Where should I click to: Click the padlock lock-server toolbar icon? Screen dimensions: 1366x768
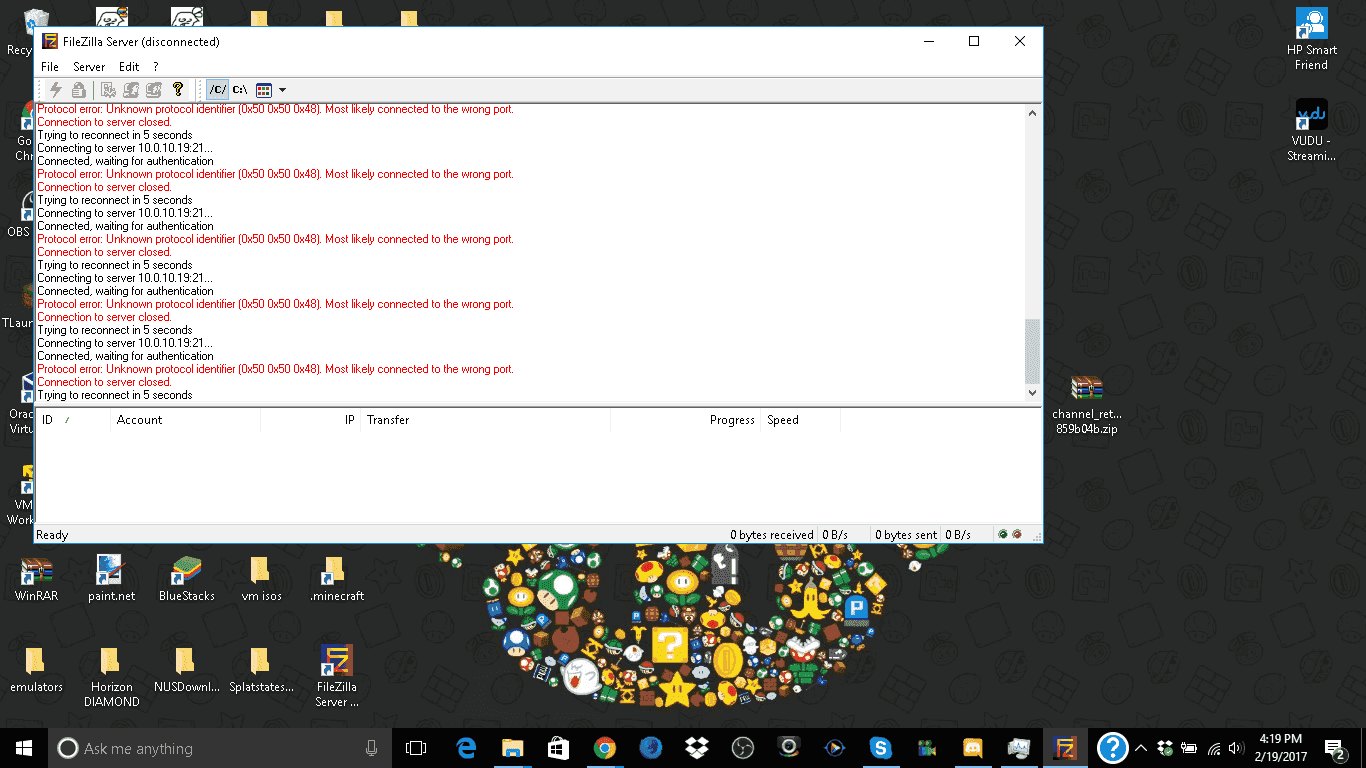(x=78, y=90)
